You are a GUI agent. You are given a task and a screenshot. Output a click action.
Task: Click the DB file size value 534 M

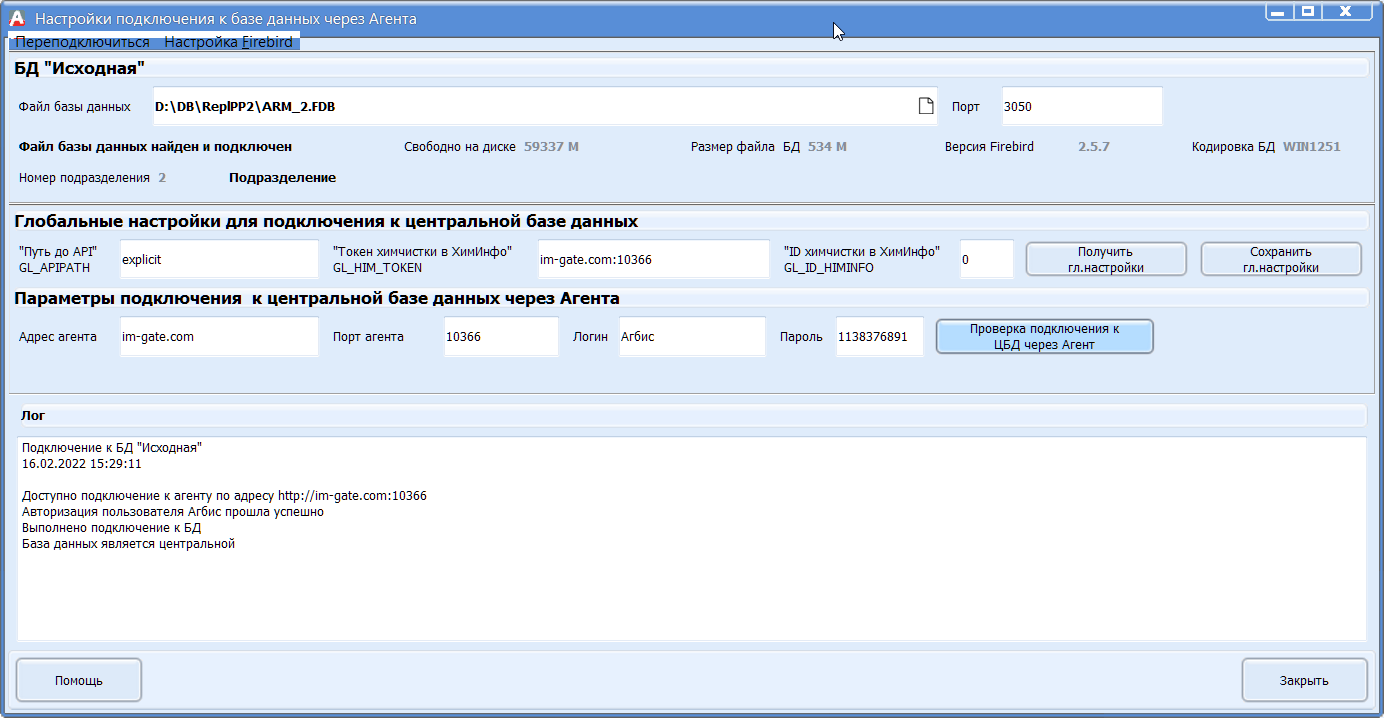827,147
